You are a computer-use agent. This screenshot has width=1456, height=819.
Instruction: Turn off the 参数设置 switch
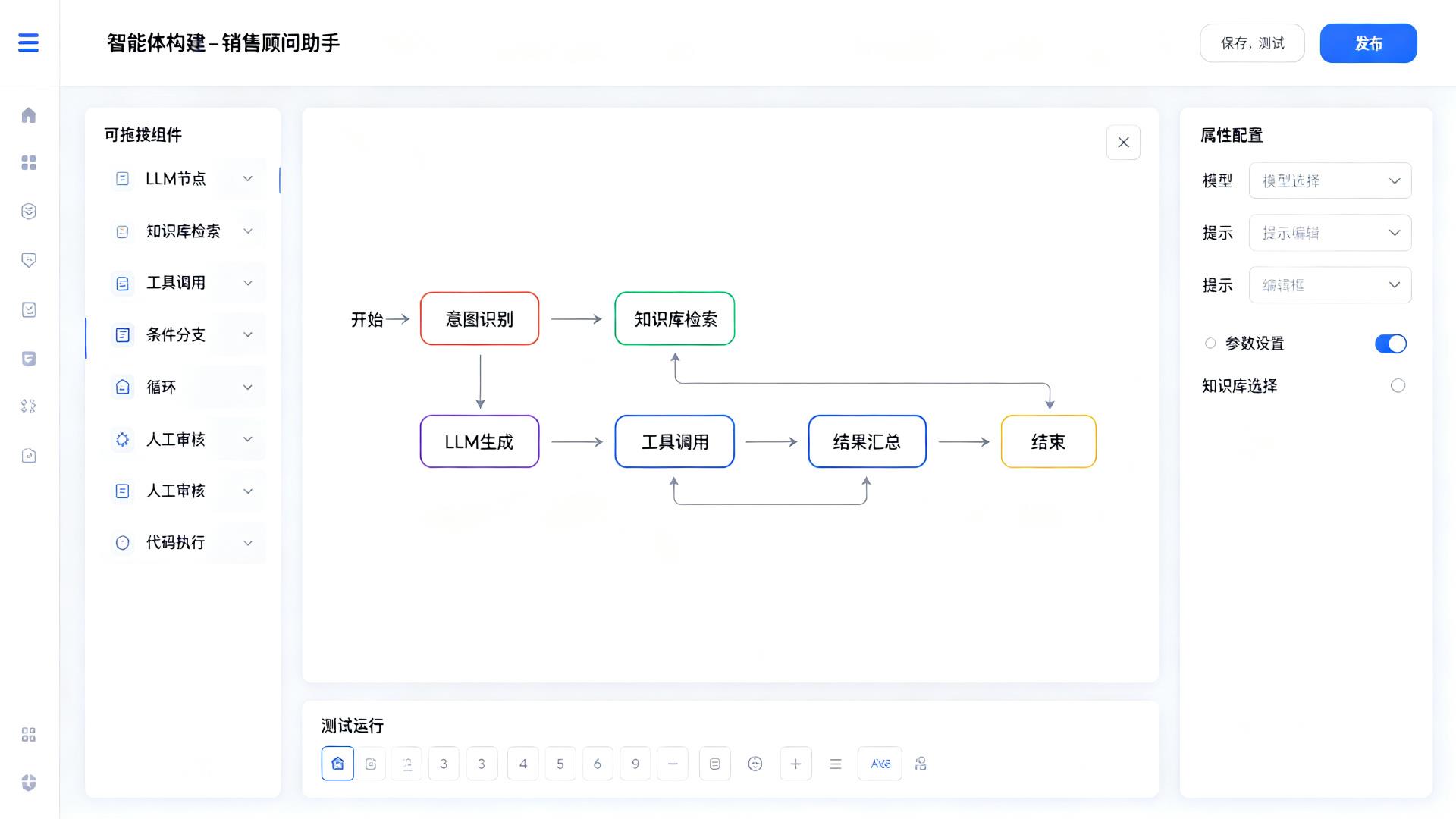[1391, 344]
